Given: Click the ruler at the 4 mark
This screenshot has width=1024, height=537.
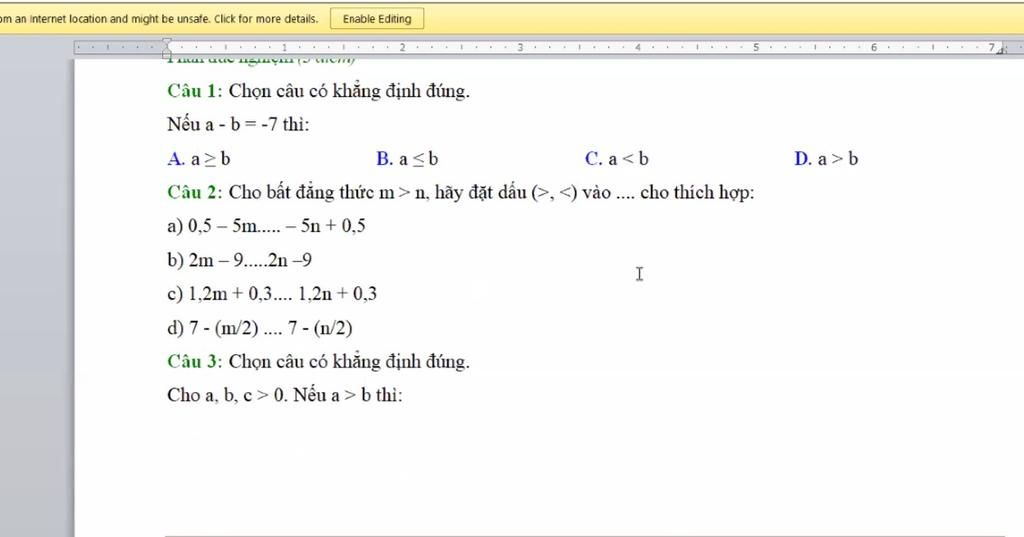Looking at the screenshot, I should [638, 48].
